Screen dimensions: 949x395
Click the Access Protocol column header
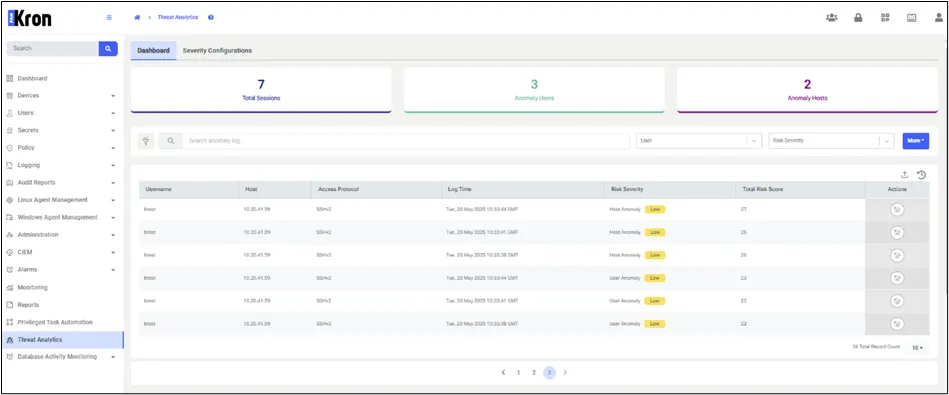(x=376, y=189)
